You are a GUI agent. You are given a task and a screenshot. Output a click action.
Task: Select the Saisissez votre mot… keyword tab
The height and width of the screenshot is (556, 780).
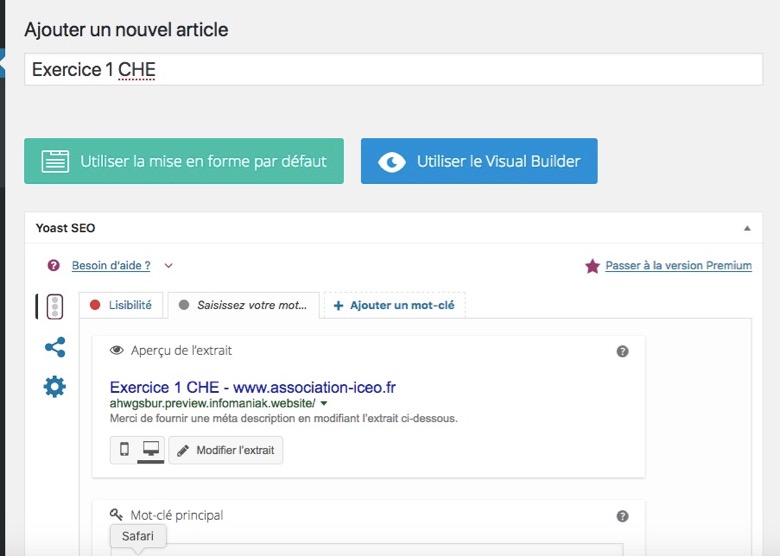click(243, 305)
